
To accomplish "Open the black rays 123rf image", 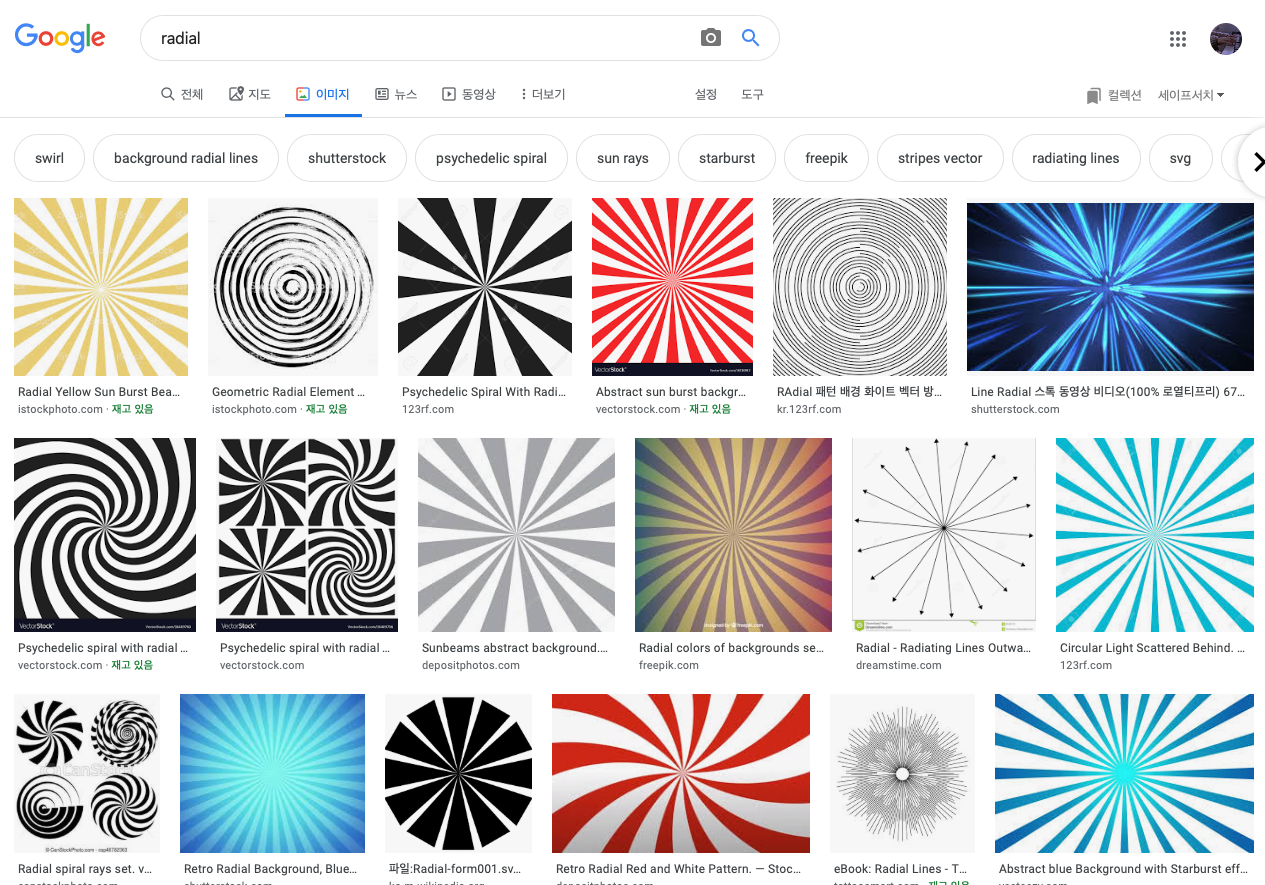I will coord(485,287).
